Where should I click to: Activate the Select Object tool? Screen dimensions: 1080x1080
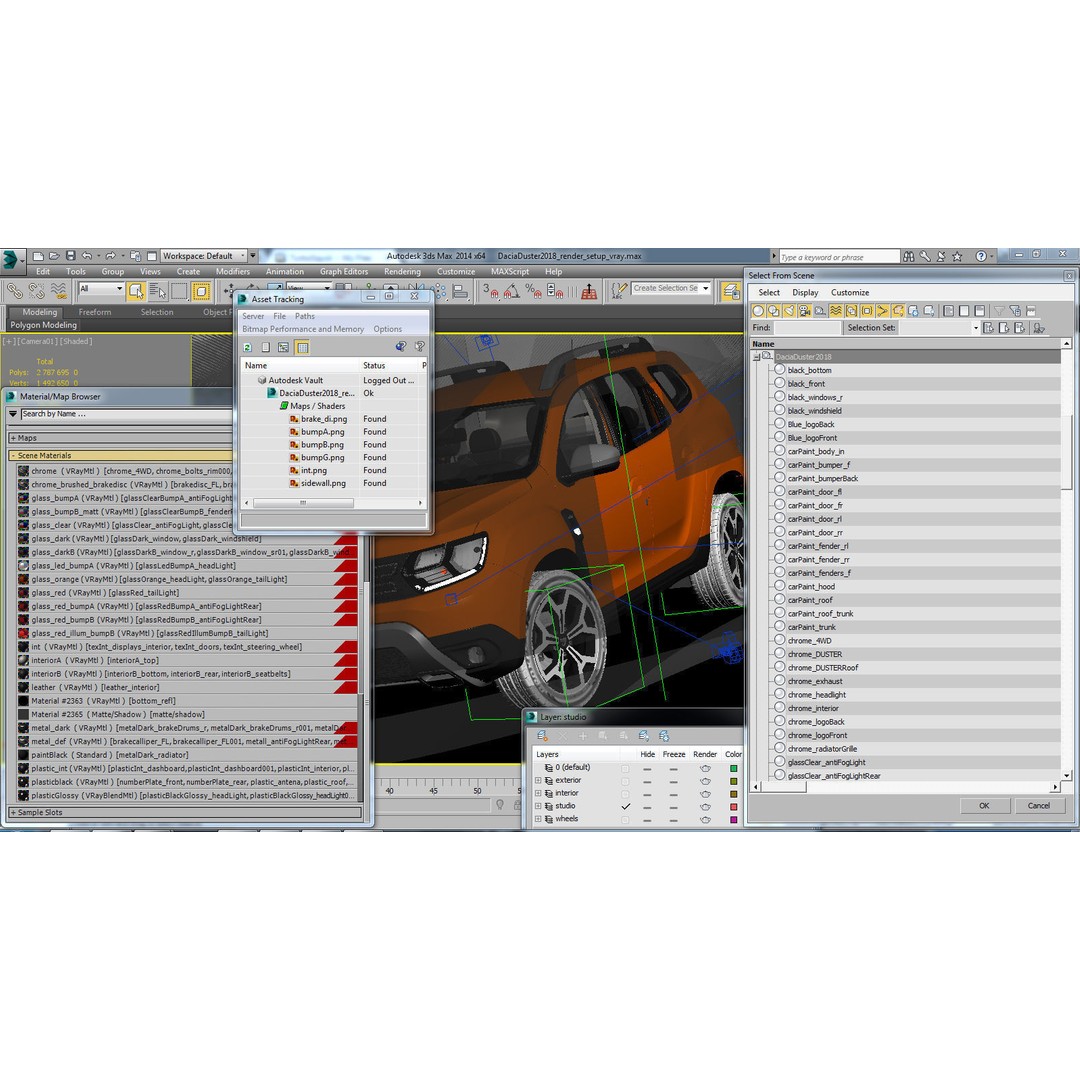point(136,291)
